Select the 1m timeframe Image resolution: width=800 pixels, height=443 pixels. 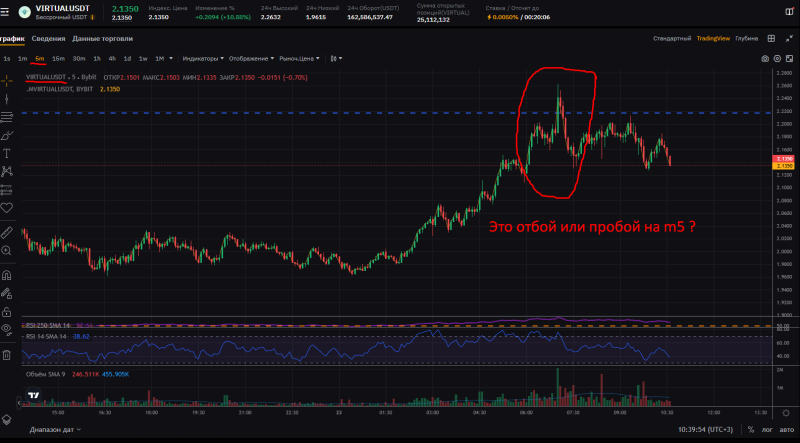(22, 59)
